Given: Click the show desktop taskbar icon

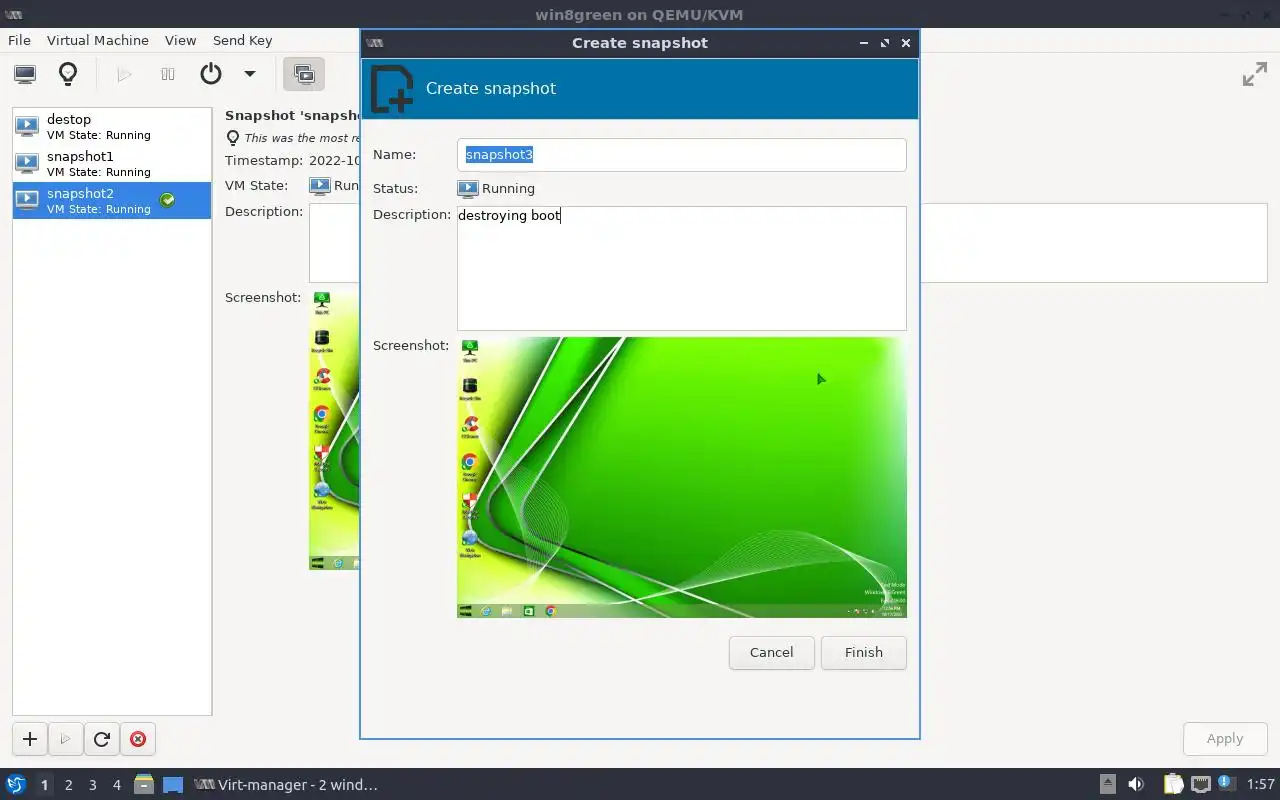Looking at the screenshot, I should (x=173, y=785).
